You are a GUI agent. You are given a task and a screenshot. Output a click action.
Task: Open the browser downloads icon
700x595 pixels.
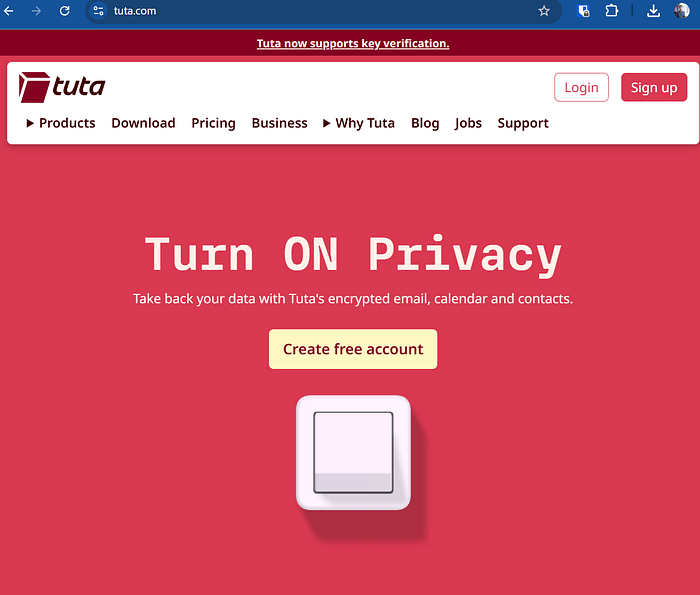[x=653, y=11]
